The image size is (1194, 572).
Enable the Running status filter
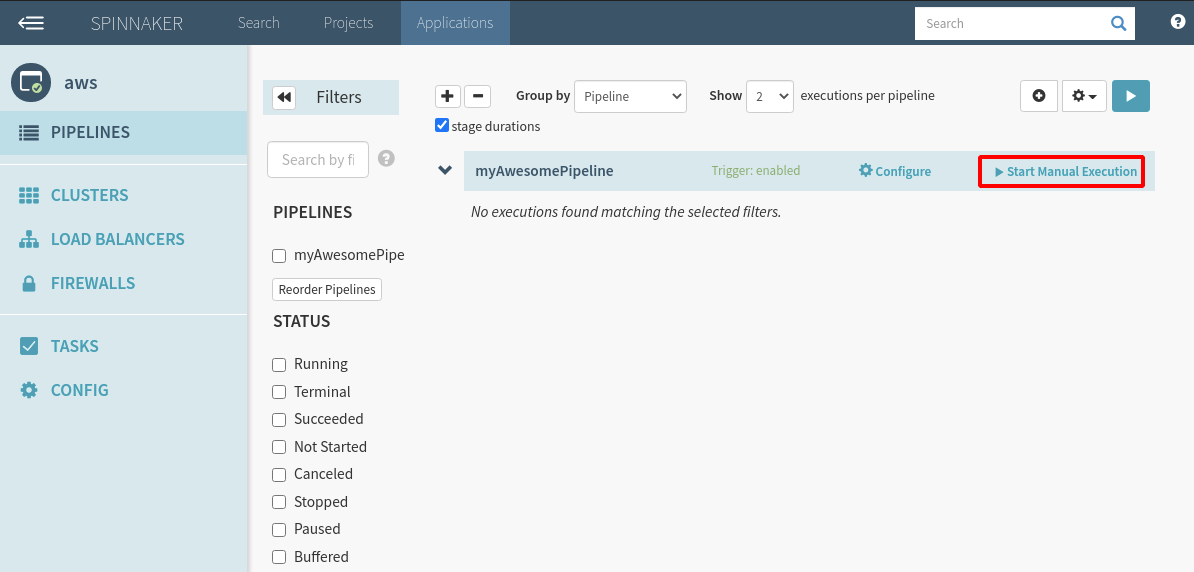click(x=280, y=365)
